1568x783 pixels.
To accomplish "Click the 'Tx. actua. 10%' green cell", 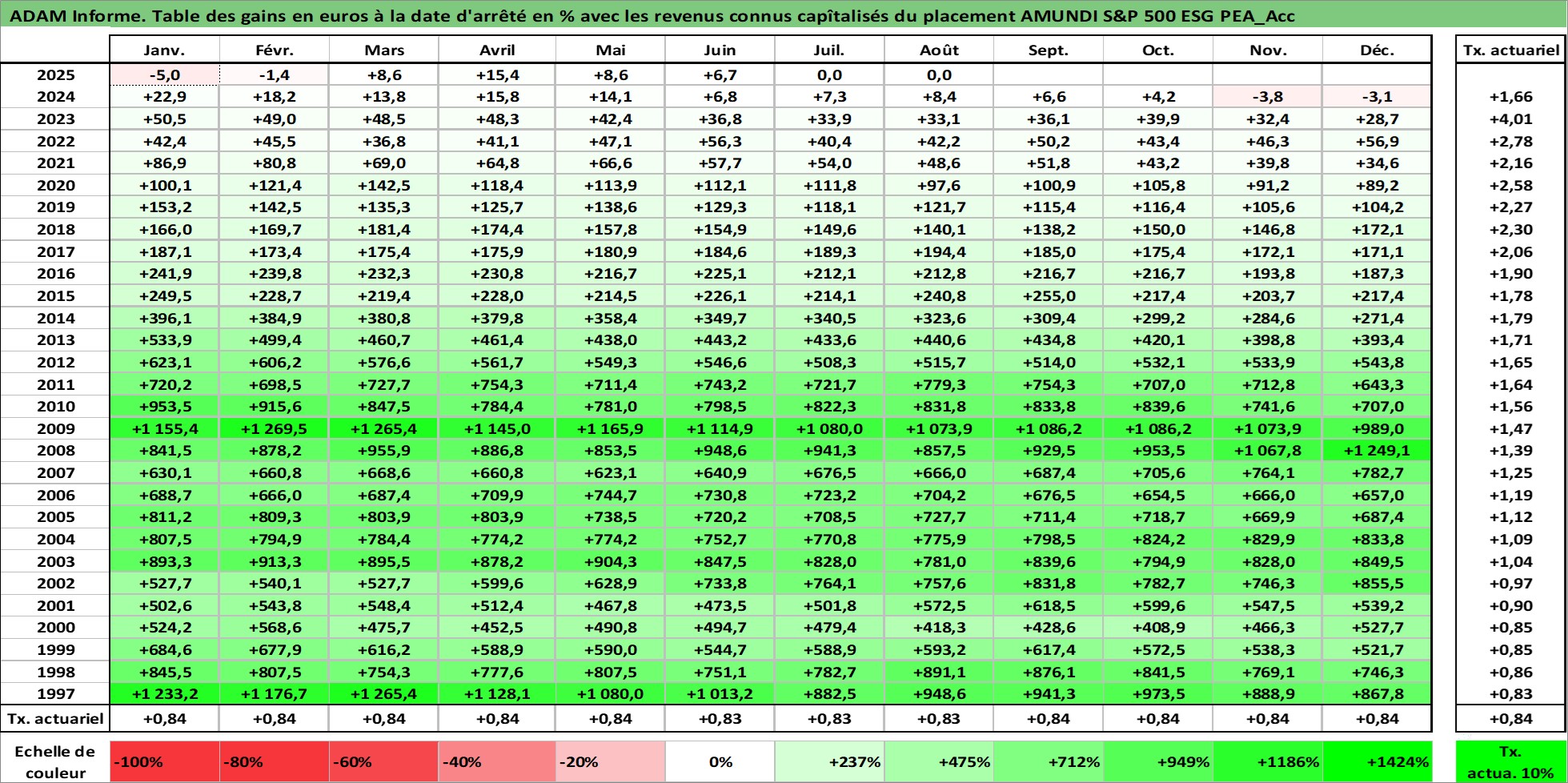I will (x=1510, y=761).
